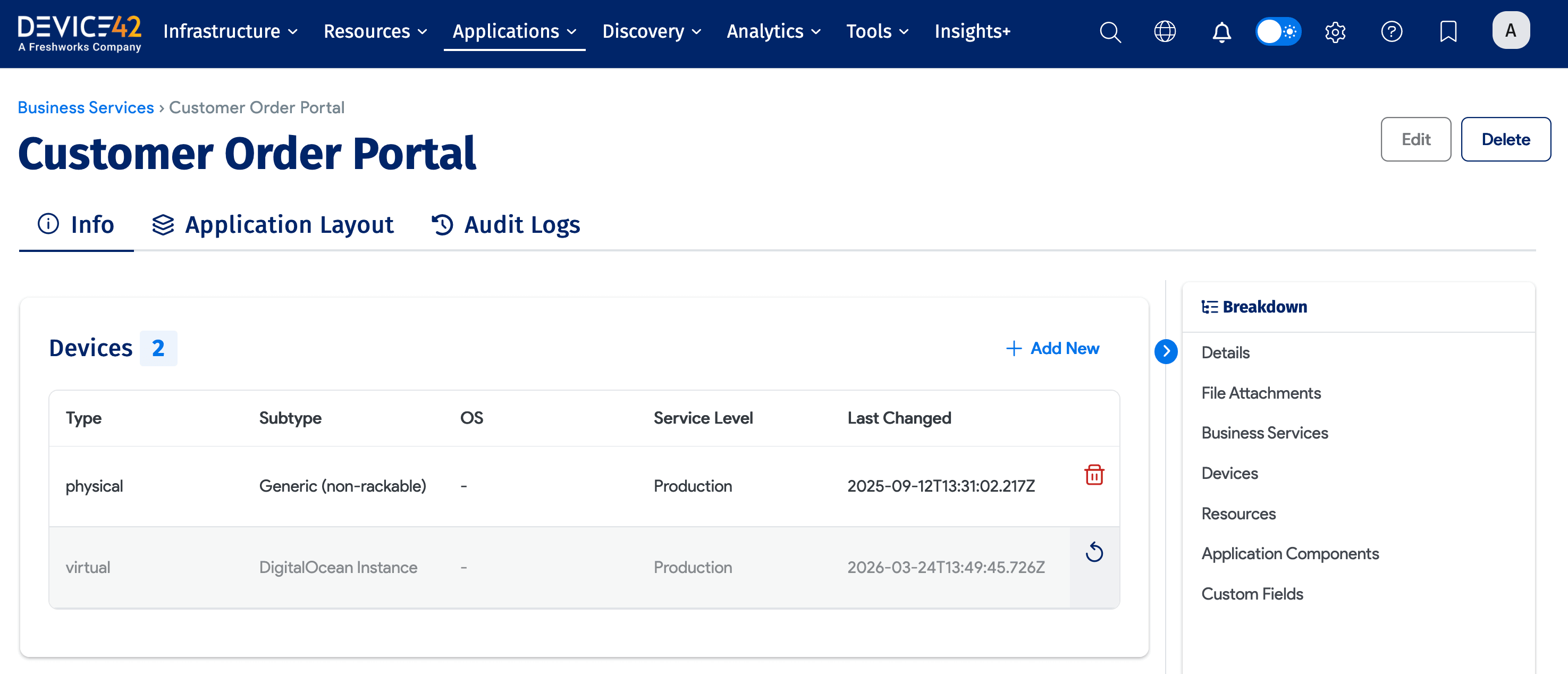
Task: Open the notifications bell
Action: click(x=1221, y=32)
